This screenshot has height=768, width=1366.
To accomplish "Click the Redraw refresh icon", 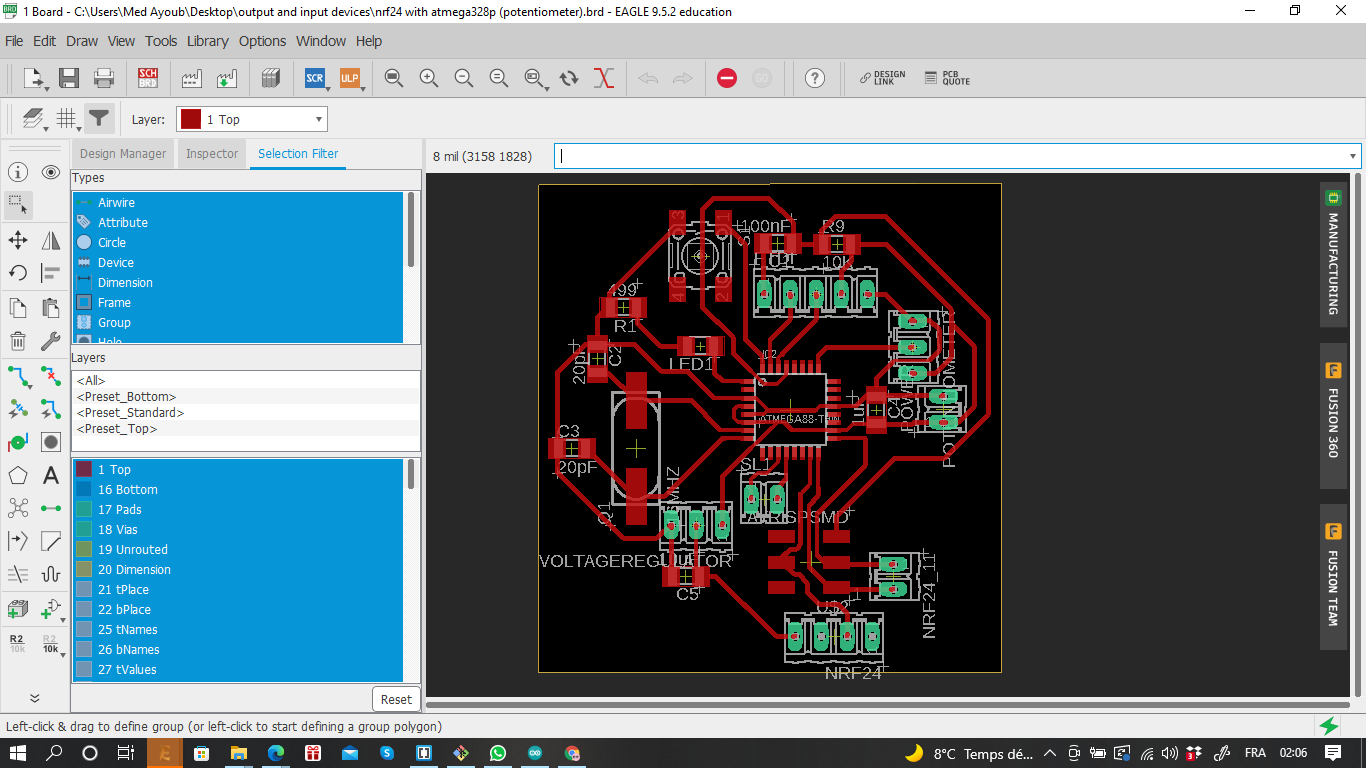I will 569,78.
